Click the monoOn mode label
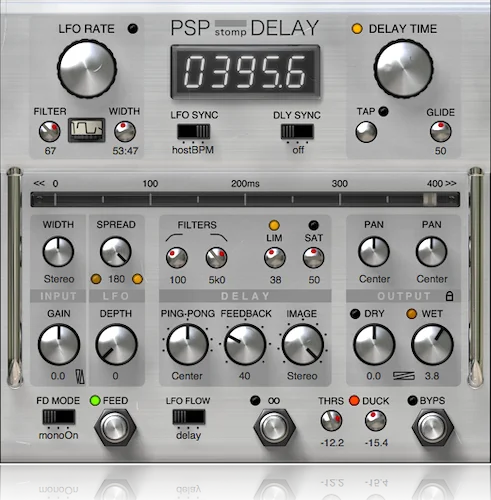491x500 pixels. [x=59, y=435]
